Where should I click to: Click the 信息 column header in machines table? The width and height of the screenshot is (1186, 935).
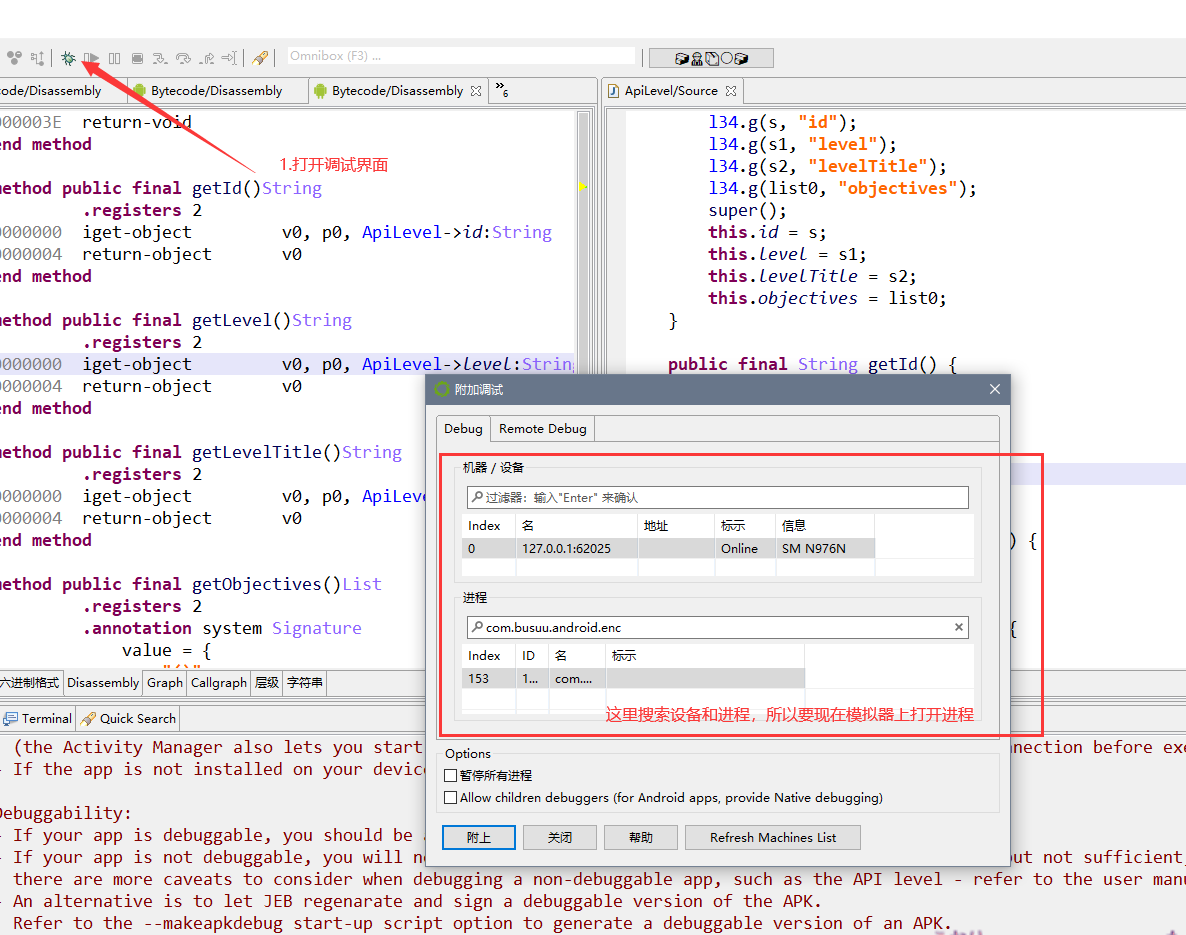[x=824, y=526]
